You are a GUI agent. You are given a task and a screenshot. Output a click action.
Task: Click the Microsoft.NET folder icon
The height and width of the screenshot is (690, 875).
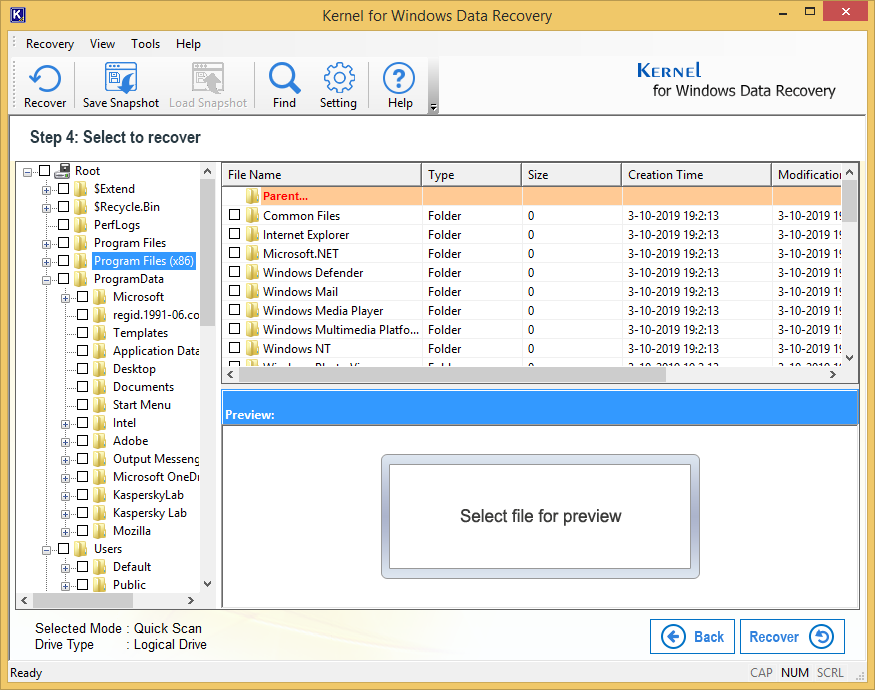pyautogui.click(x=253, y=253)
